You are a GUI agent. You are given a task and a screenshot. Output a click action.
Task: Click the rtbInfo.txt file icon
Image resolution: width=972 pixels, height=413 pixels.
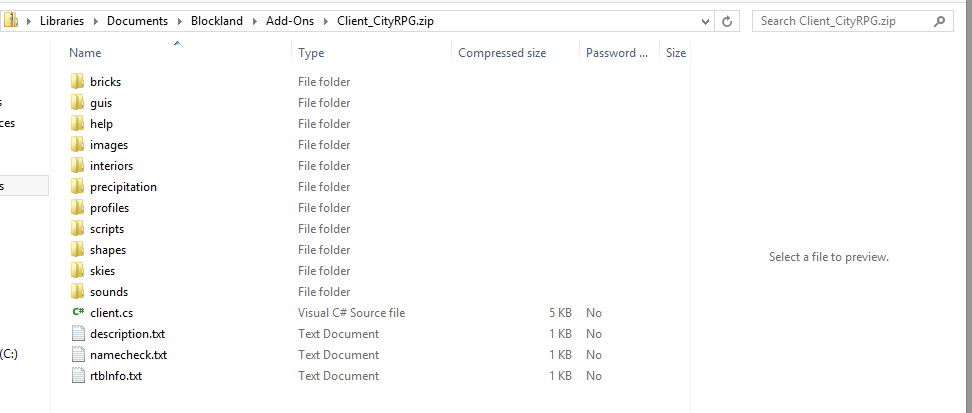[x=78, y=376]
